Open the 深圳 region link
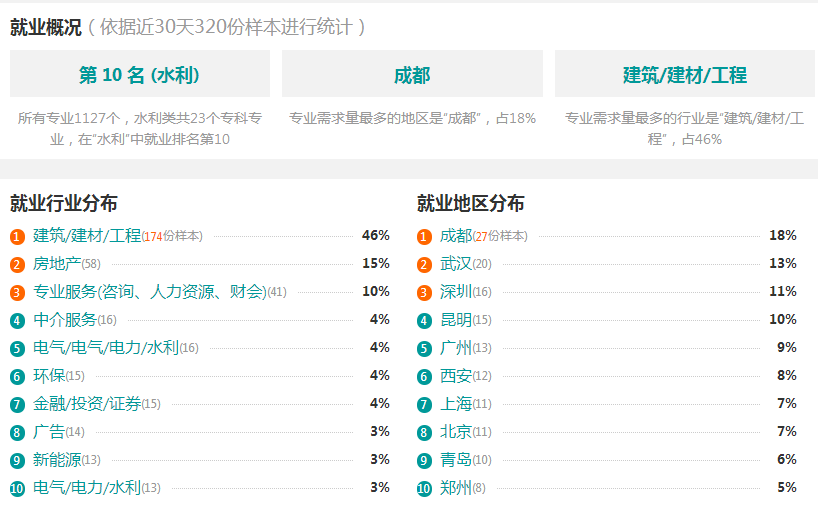 [456, 292]
